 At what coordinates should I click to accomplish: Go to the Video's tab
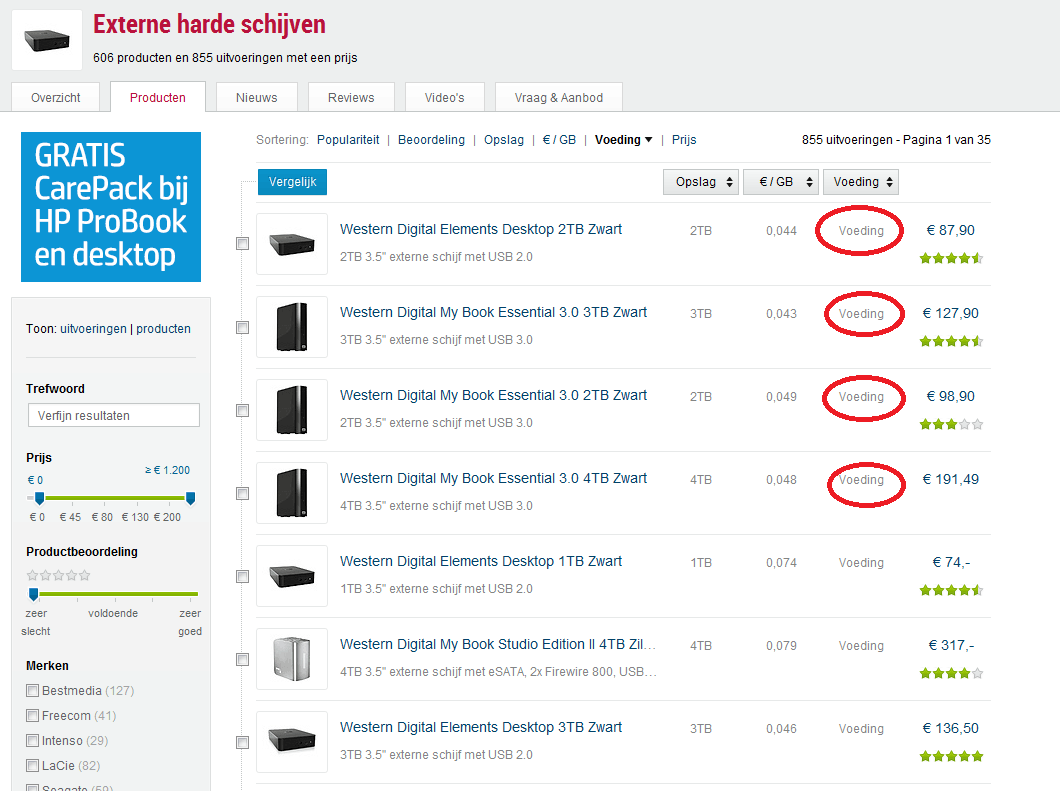point(444,97)
